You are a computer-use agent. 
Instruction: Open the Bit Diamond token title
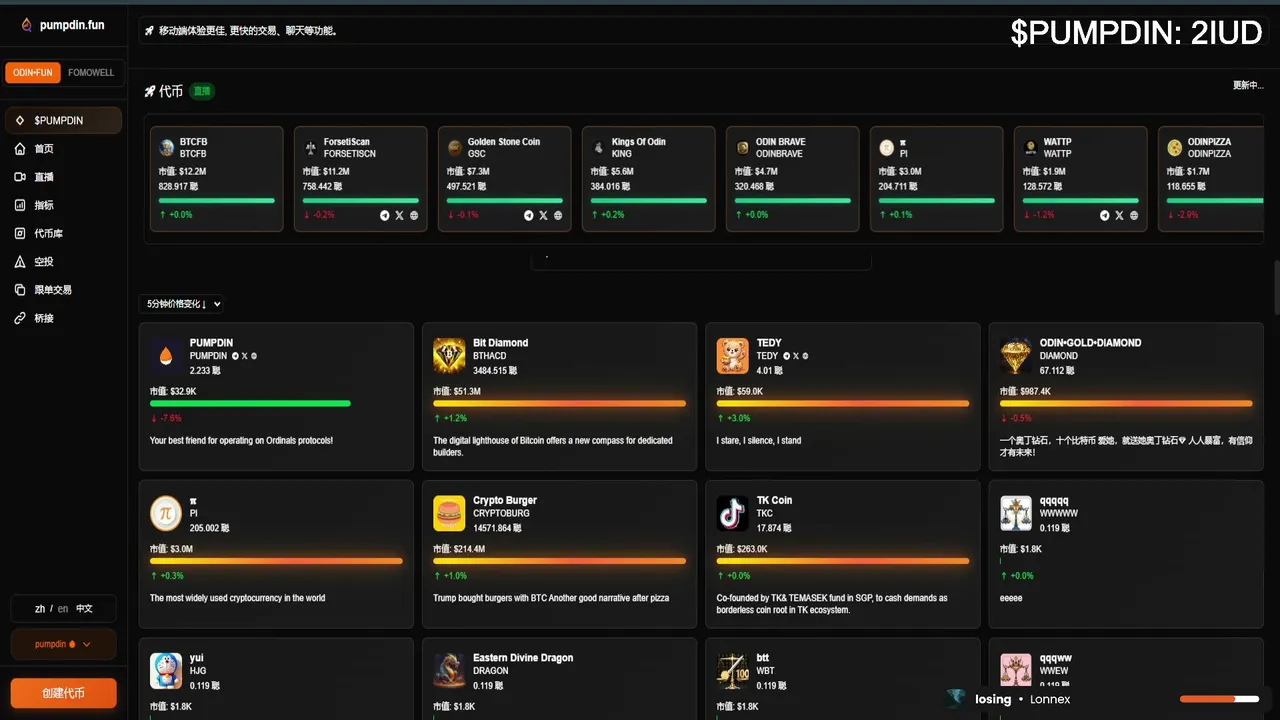(500, 343)
